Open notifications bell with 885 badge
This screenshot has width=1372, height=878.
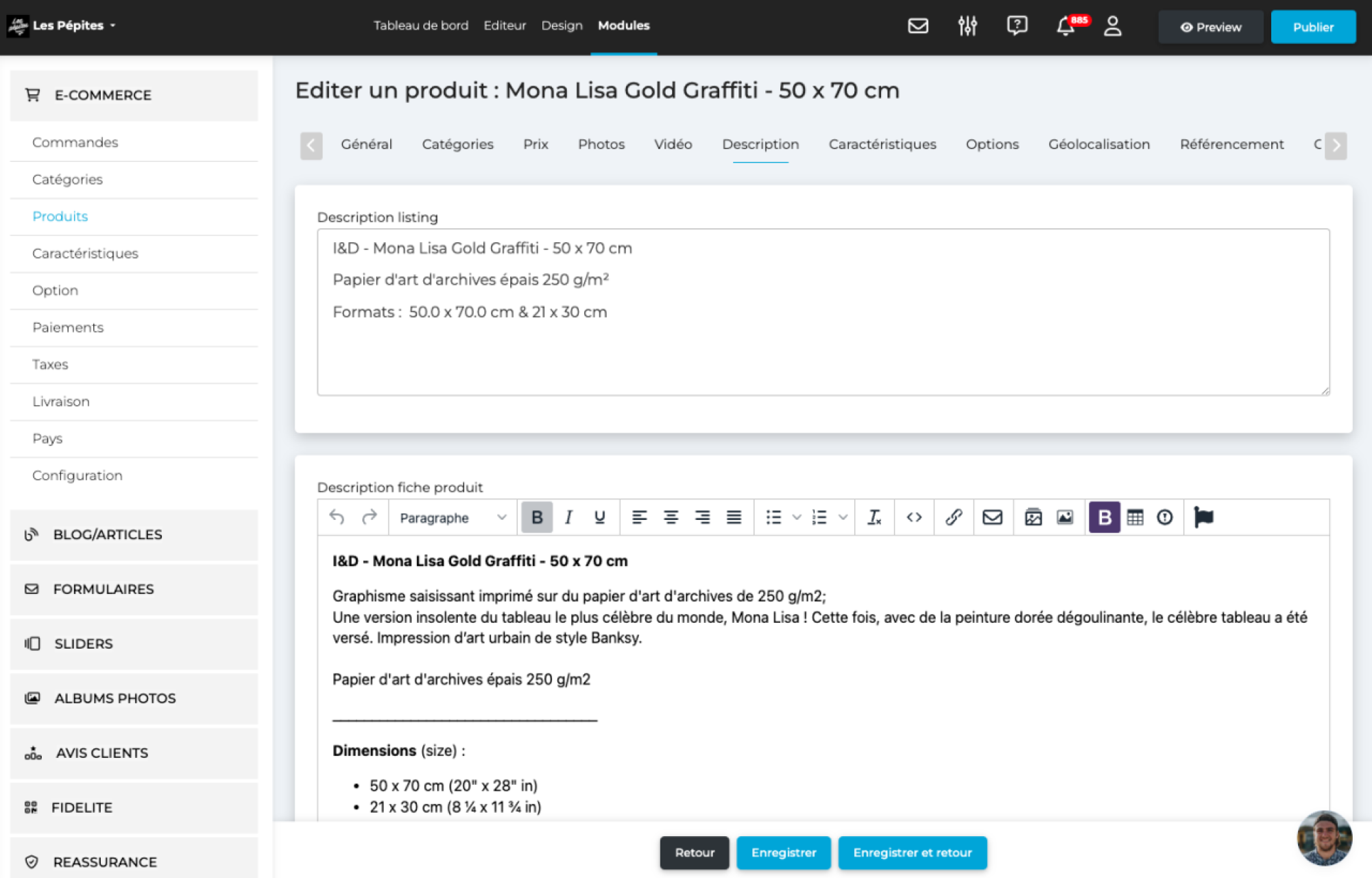click(x=1066, y=27)
